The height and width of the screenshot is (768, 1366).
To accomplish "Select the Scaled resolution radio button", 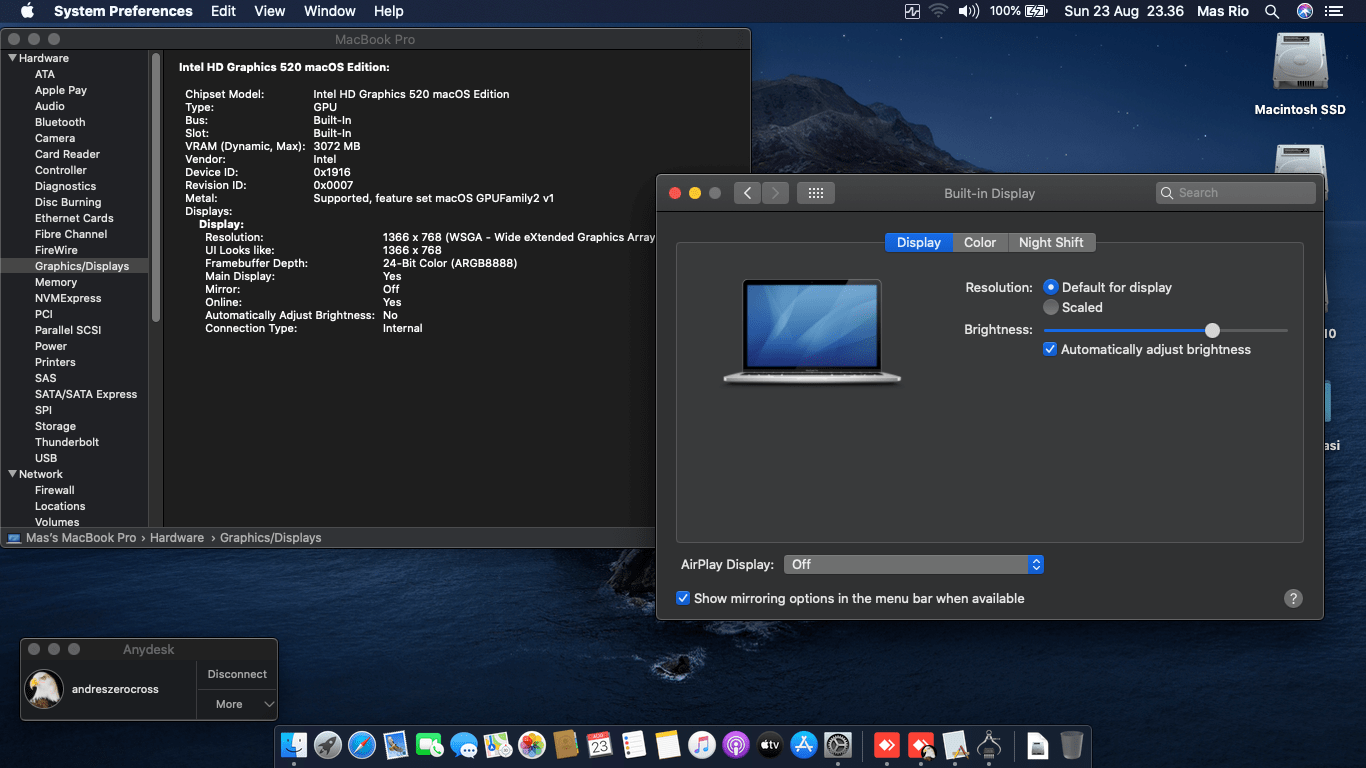I will coord(1051,307).
